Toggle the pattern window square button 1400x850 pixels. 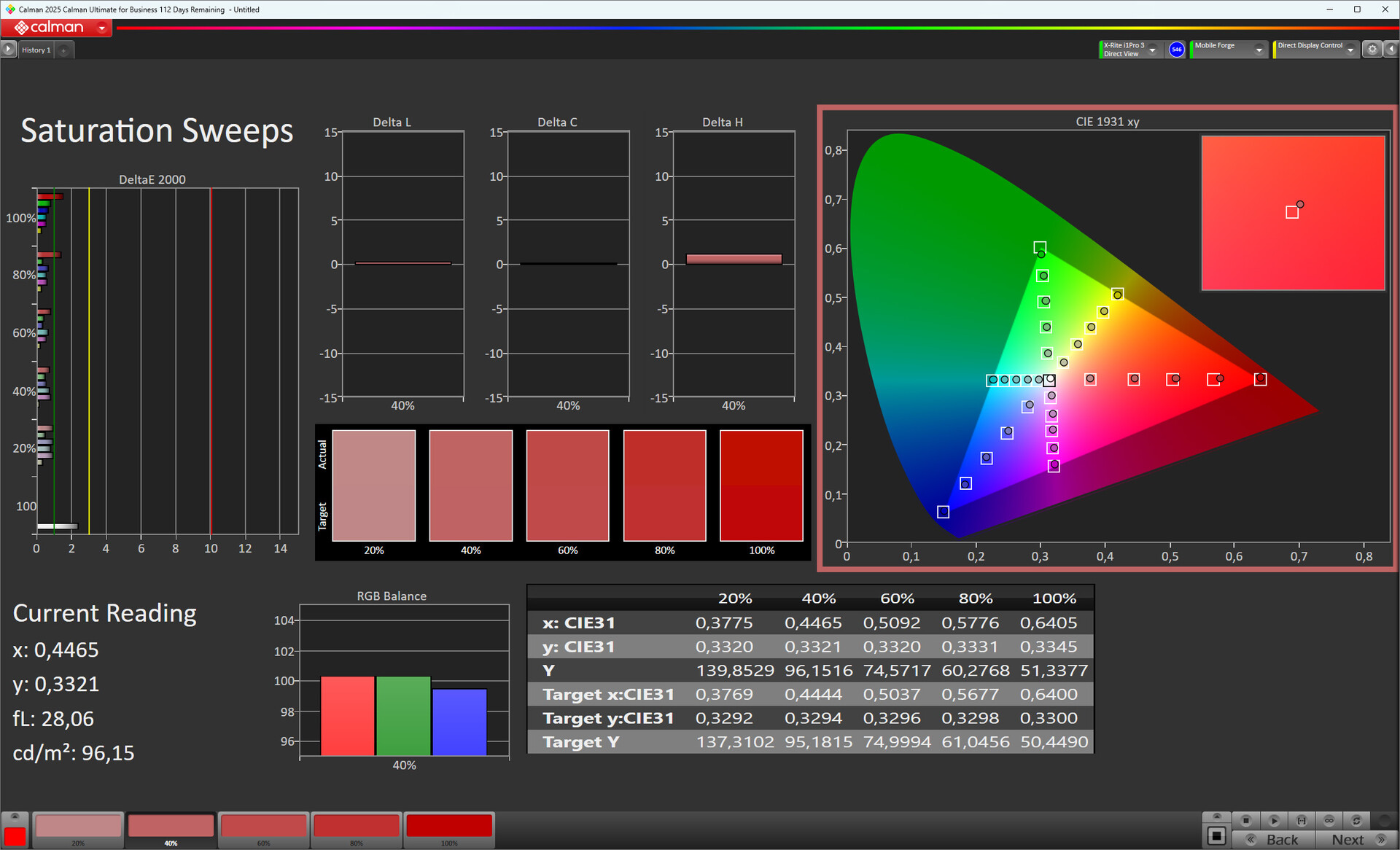point(1216,835)
